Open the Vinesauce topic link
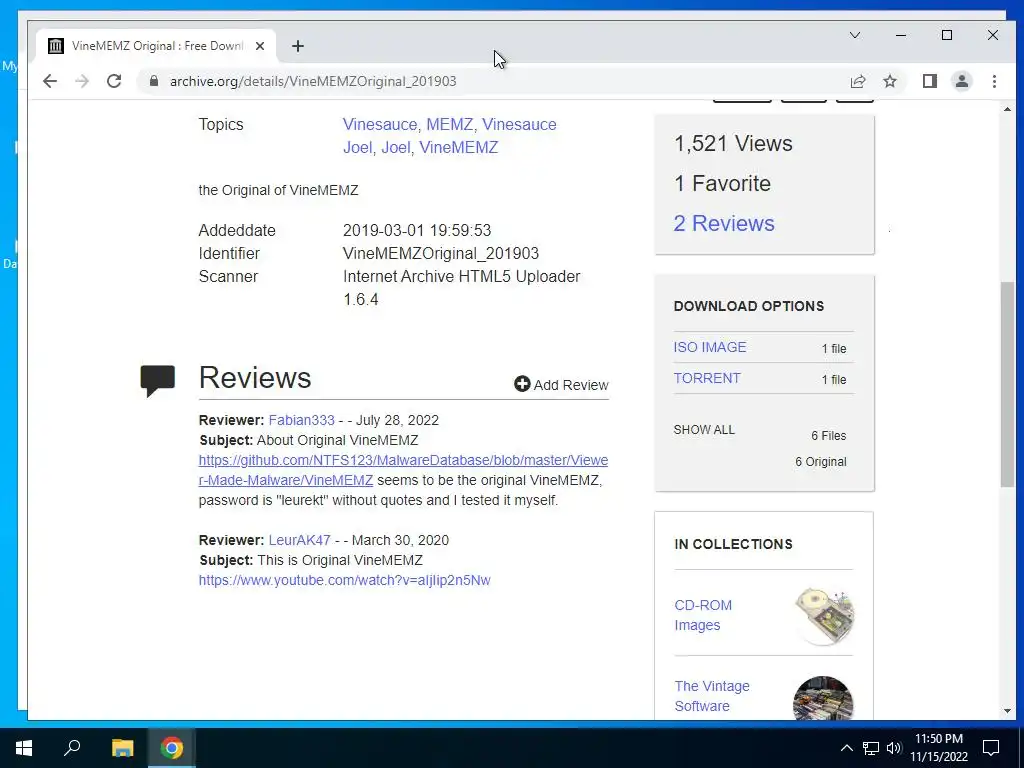This screenshot has height=768, width=1024. [x=380, y=124]
